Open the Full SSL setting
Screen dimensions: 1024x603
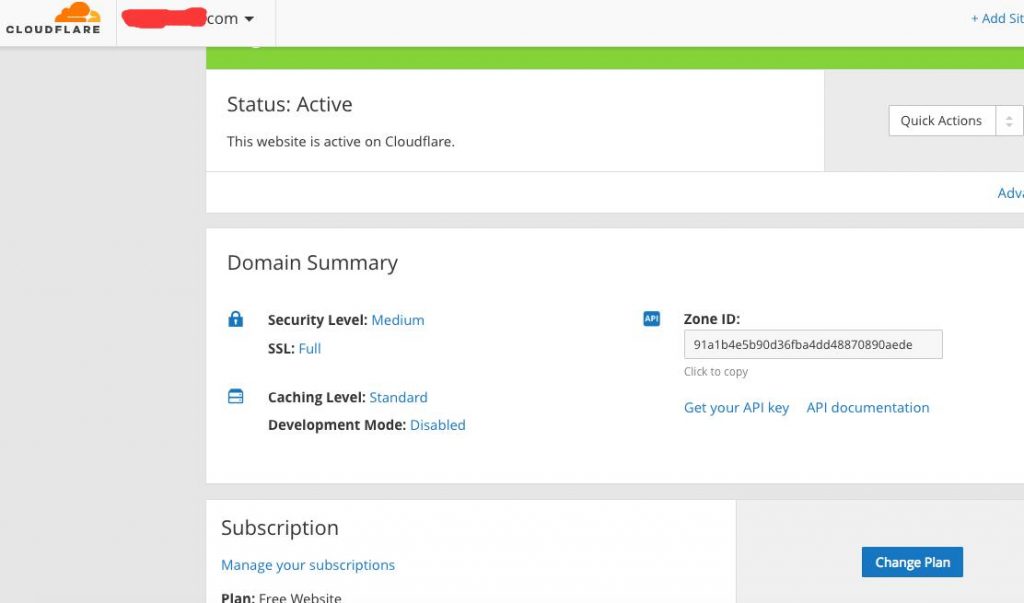(x=310, y=349)
